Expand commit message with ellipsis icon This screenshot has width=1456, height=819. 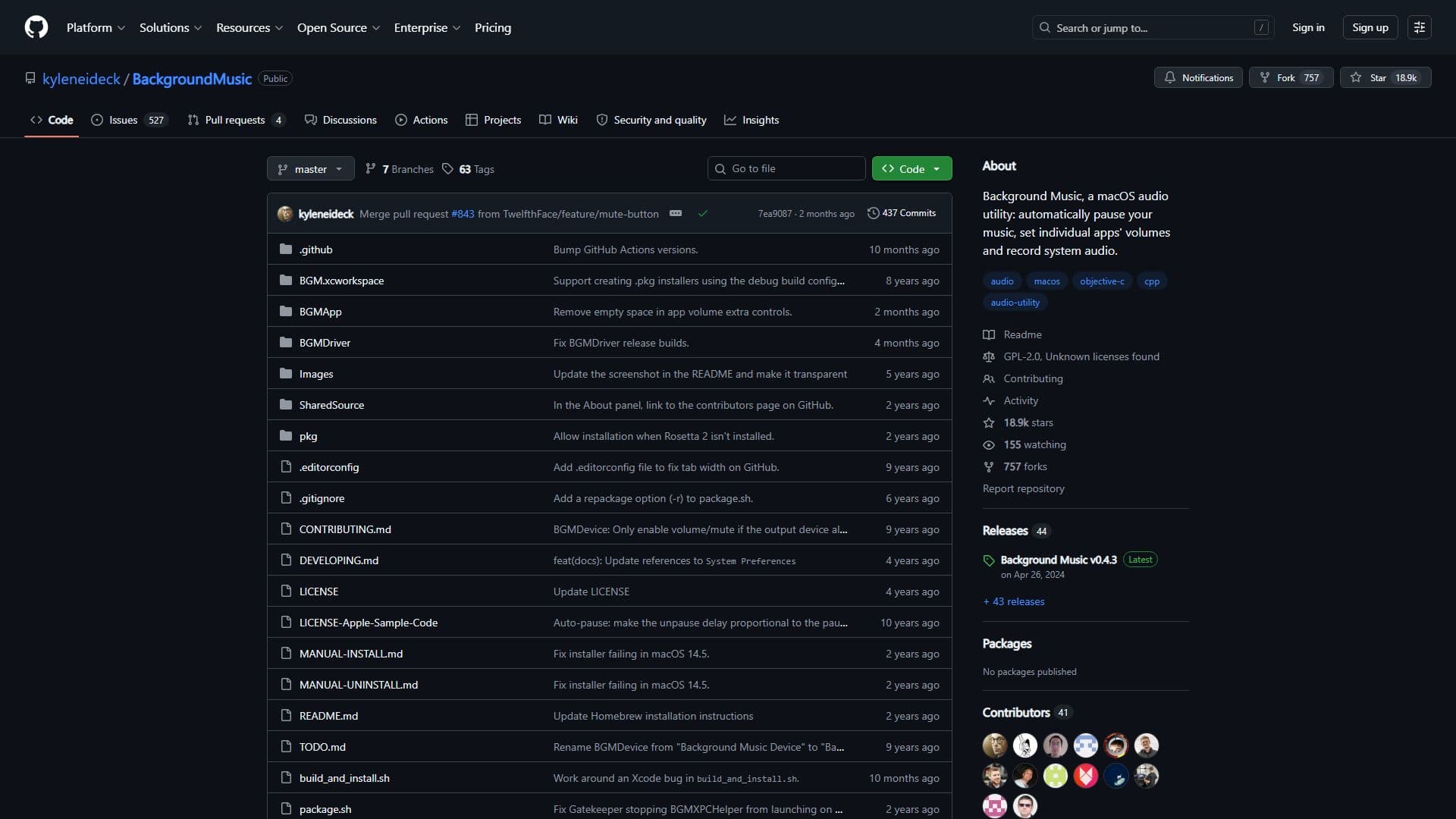[676, 214]
